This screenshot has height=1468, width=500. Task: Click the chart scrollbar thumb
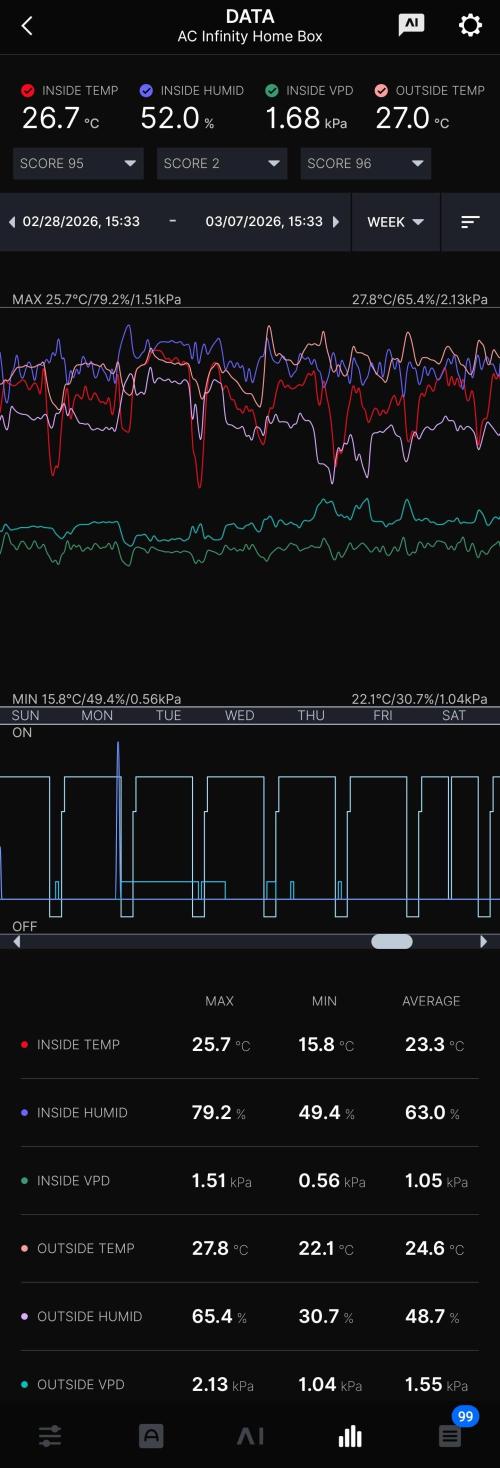tap(392, 941)
